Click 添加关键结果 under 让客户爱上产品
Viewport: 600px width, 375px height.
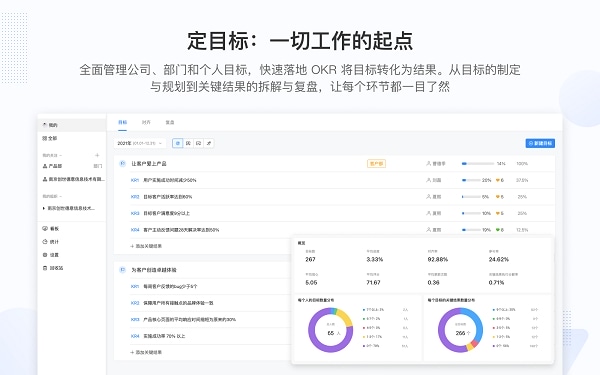coord(146,246)
